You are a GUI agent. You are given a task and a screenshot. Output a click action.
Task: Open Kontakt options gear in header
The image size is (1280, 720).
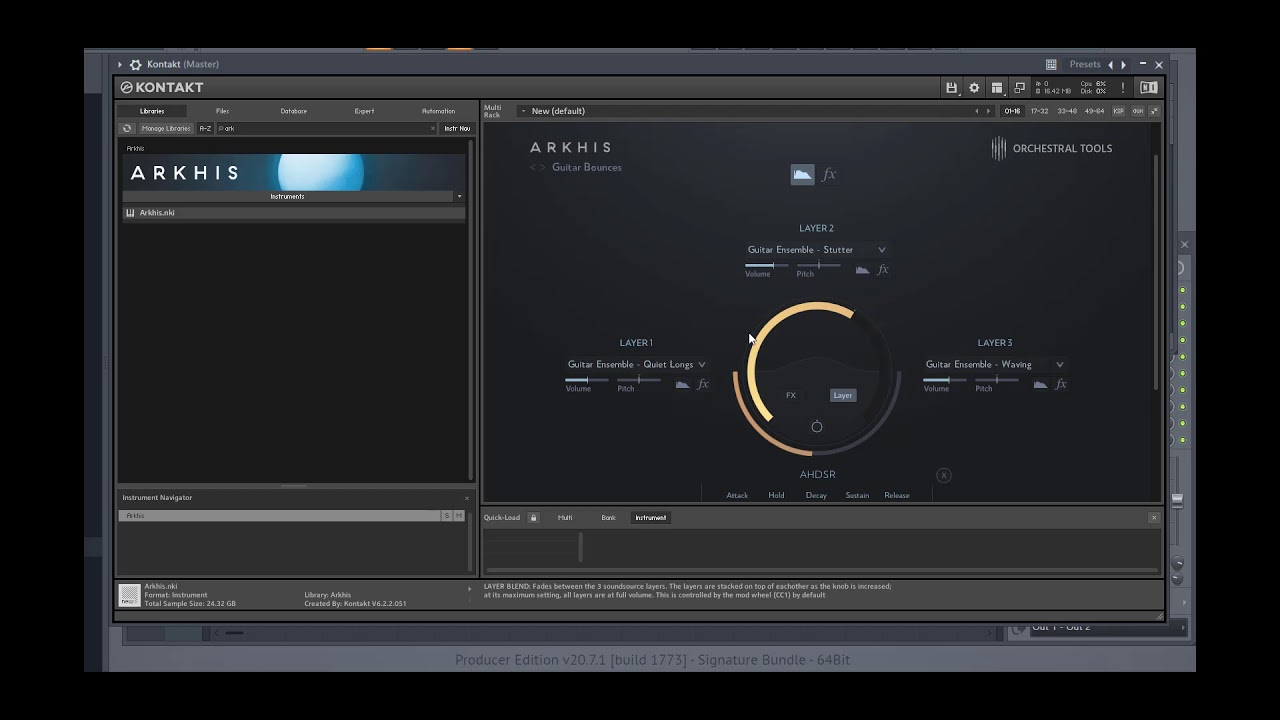[x=974, y=88]
